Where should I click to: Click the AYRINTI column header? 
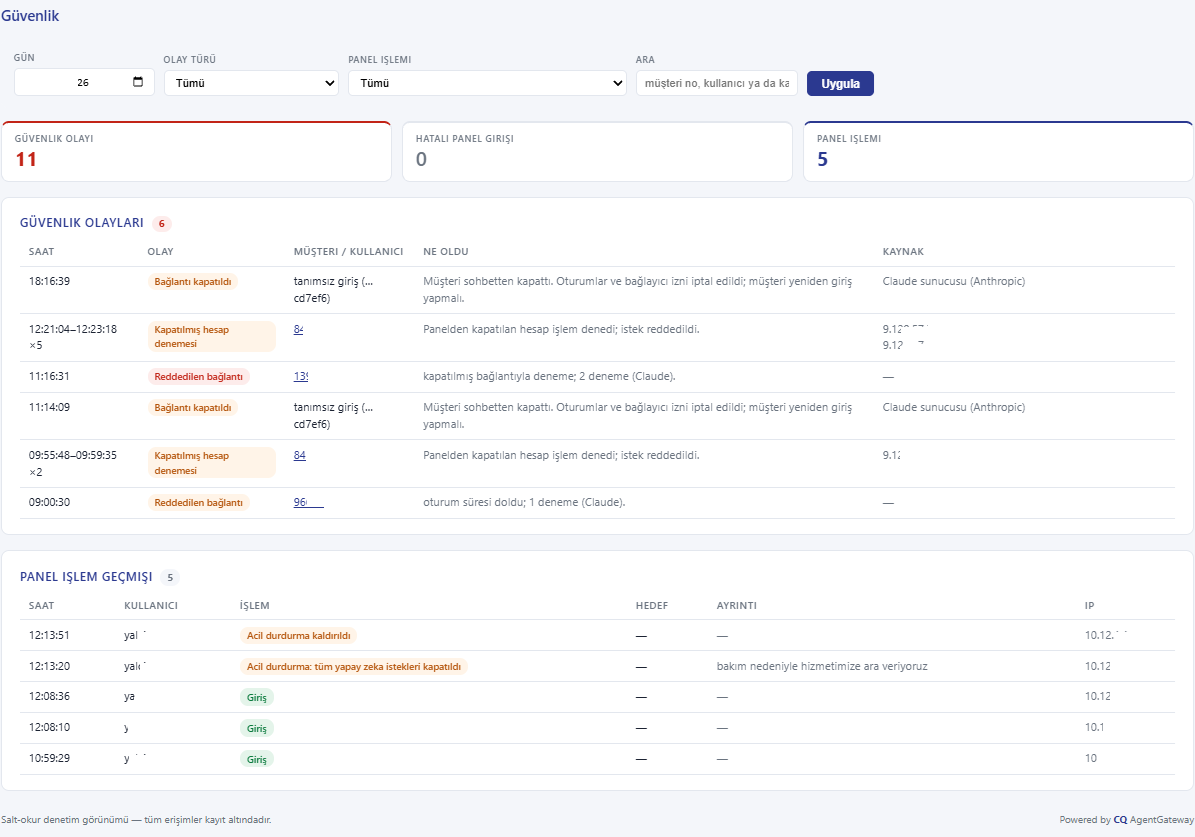[x=736, y=606]
